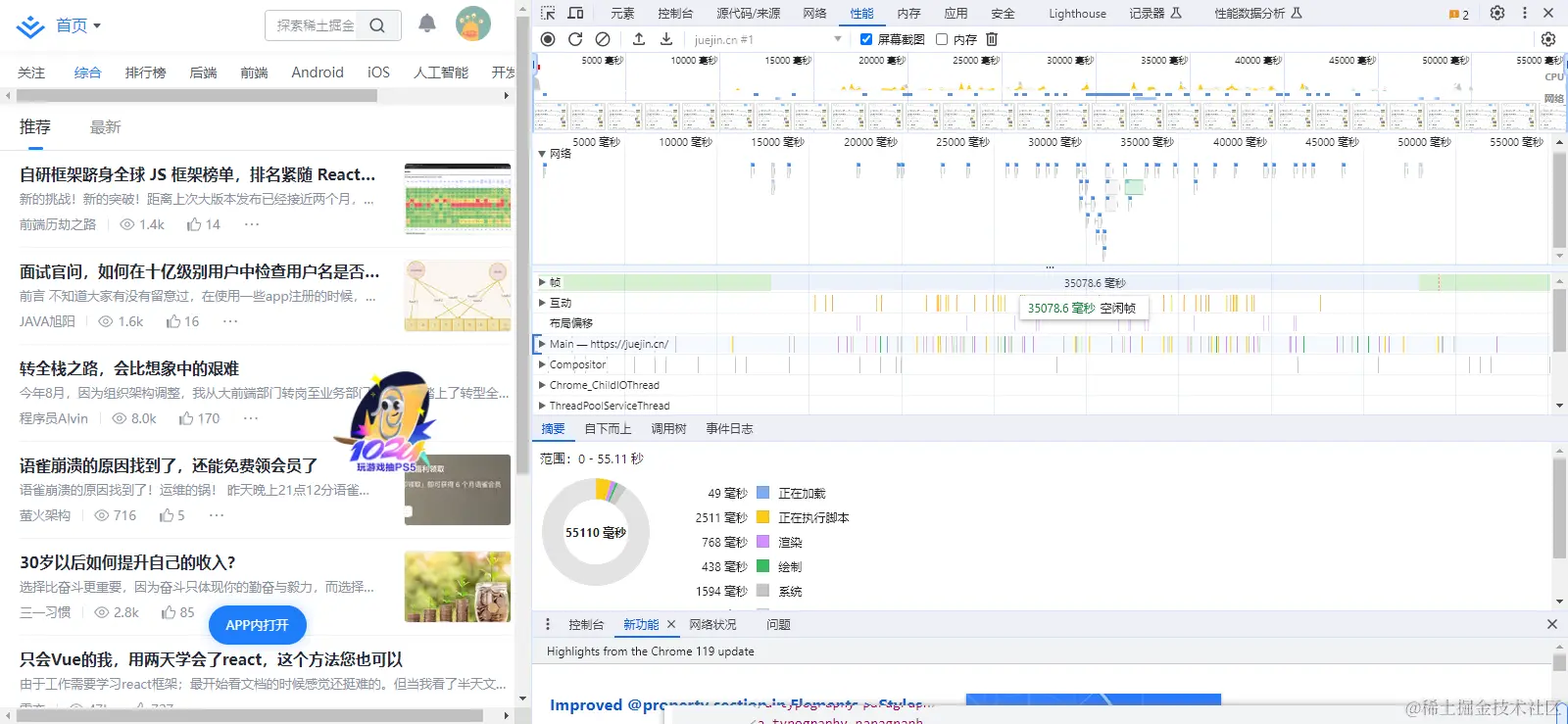Image resolution: width=1568 pixels, height=724 pixels.
Task: Toggle the device toolbar icon
Action: (x=576, y=13)
